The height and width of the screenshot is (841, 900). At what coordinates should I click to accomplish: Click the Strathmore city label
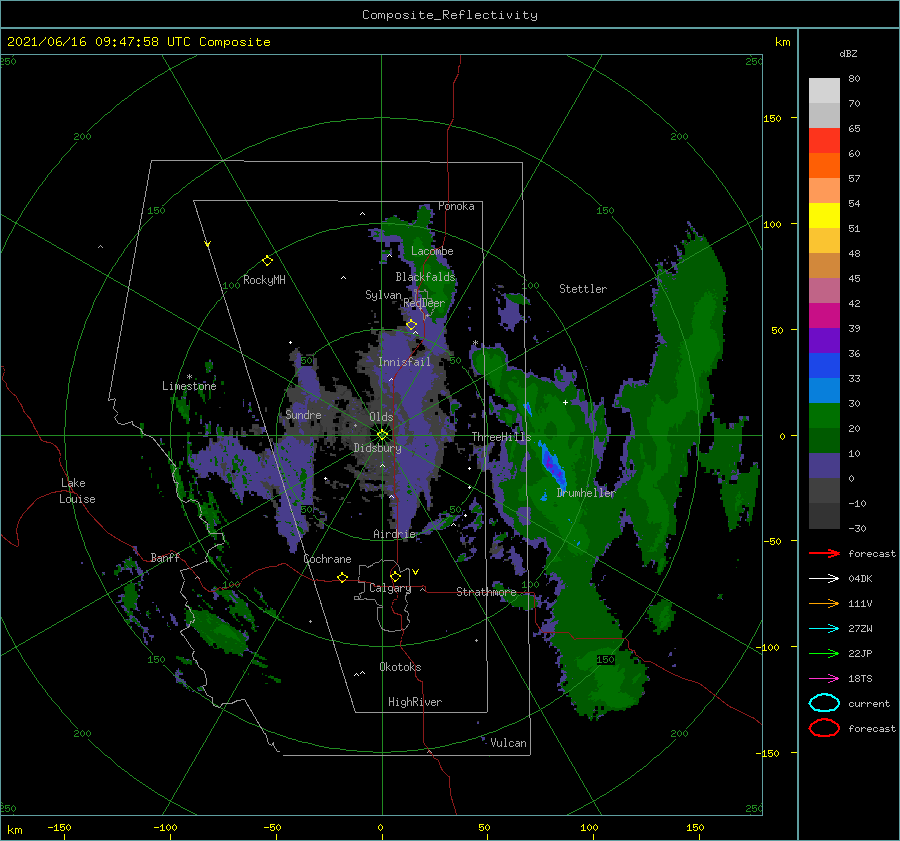coord(486,592)
